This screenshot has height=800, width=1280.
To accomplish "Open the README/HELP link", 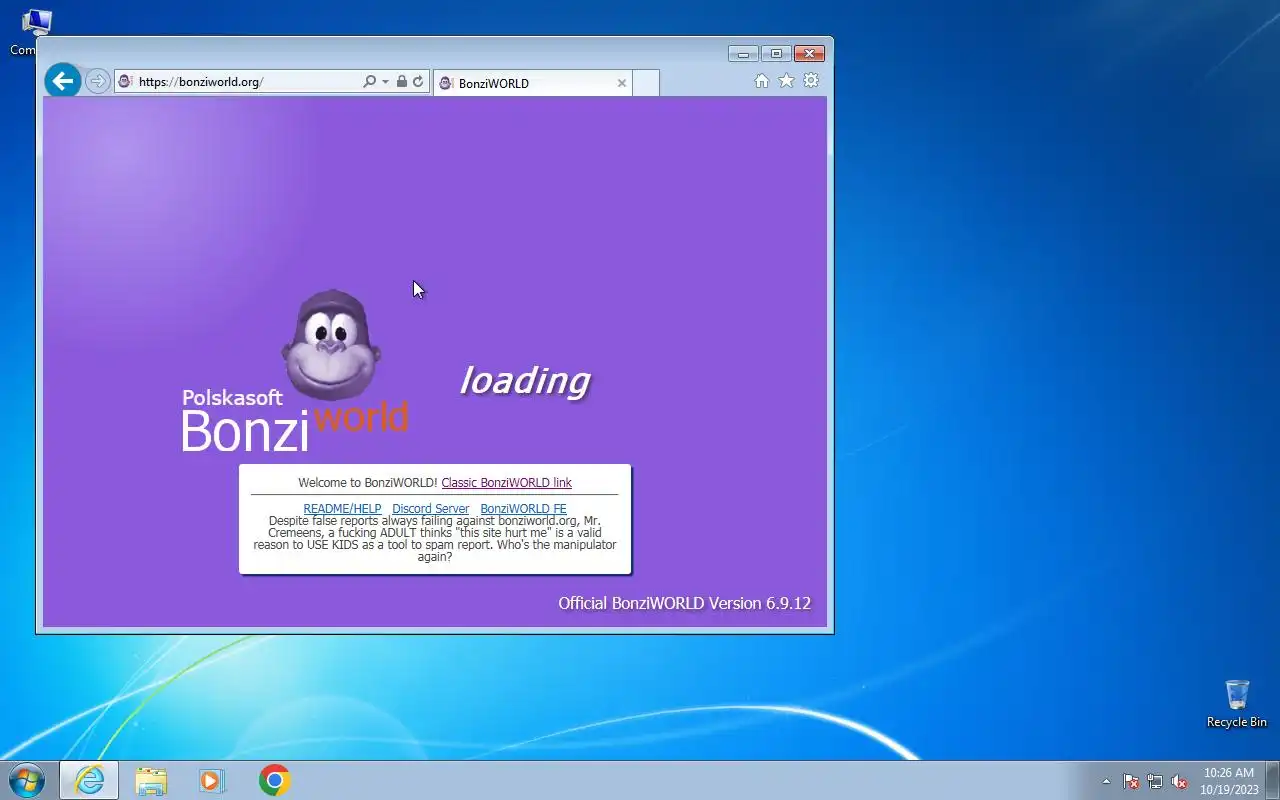I will 342,508.
